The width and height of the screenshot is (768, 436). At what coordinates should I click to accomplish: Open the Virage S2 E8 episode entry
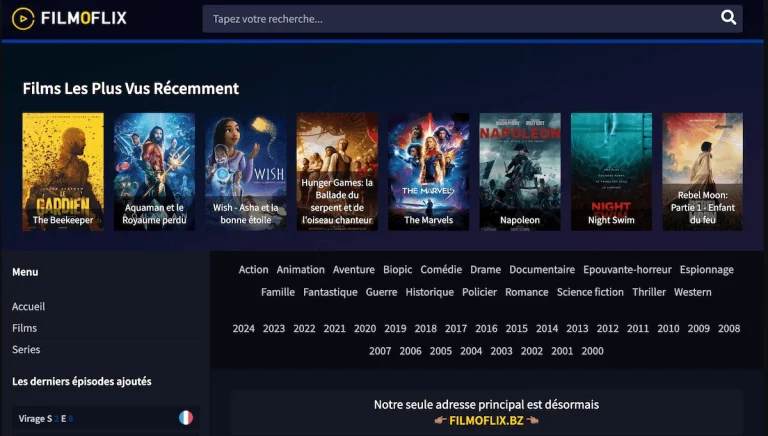click(x=105, y=418)
